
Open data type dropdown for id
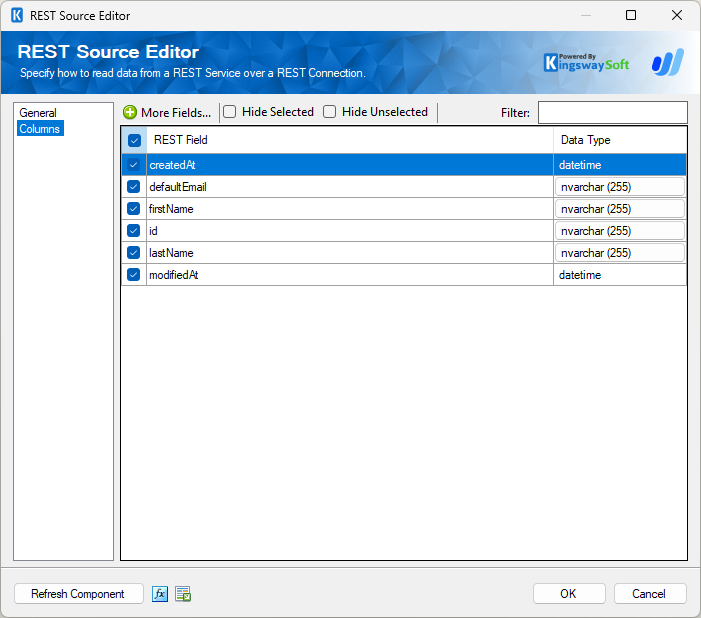pyautogui.click(x=620, y=231)
